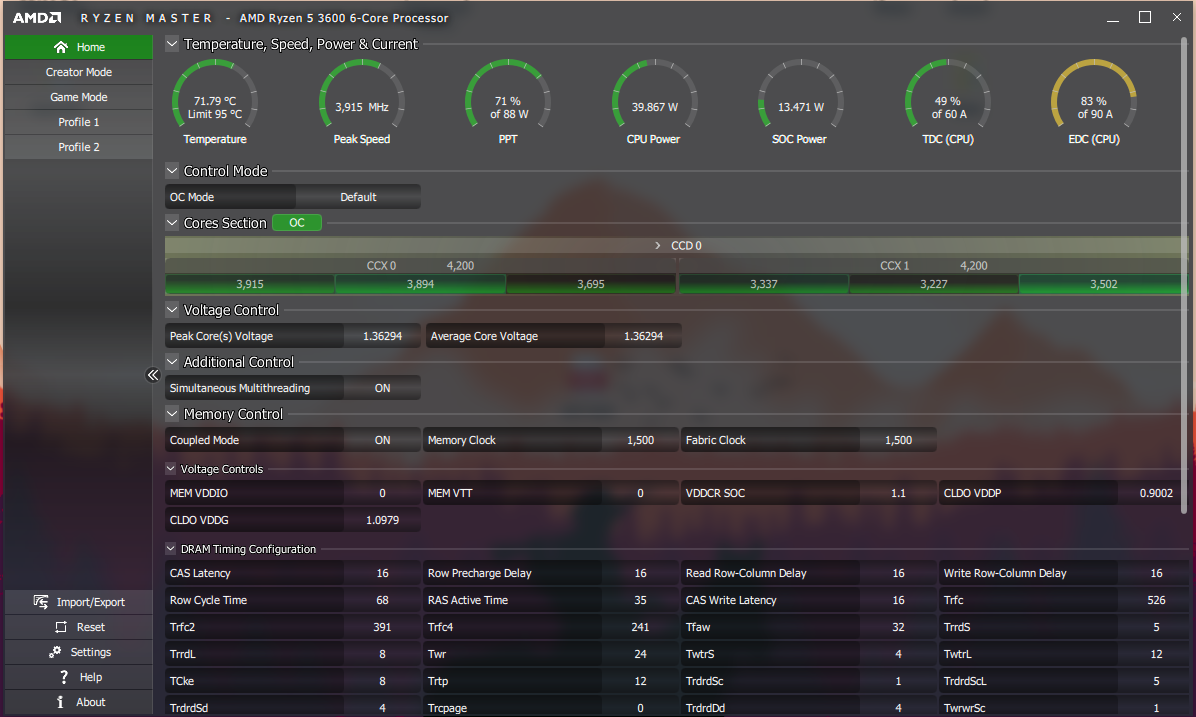
Task: Collapse the Additional Control section
Action: 172,362
